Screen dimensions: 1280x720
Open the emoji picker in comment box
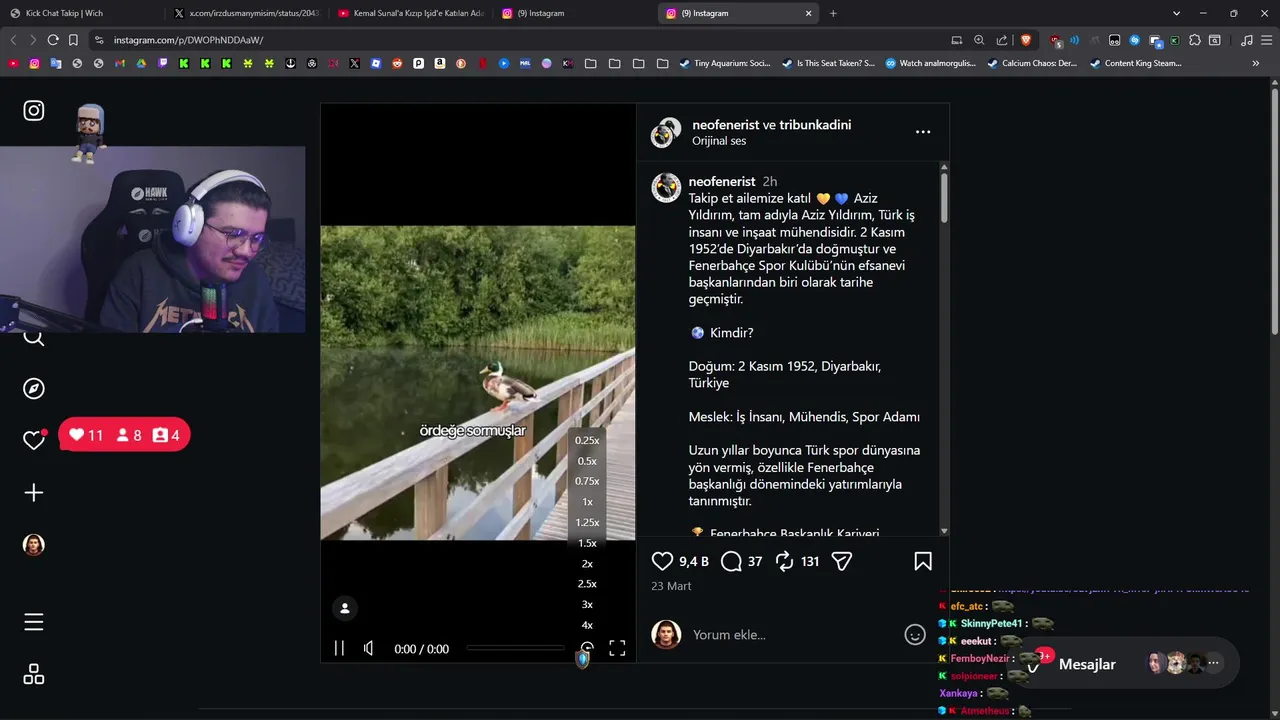(x=915, y=634)
